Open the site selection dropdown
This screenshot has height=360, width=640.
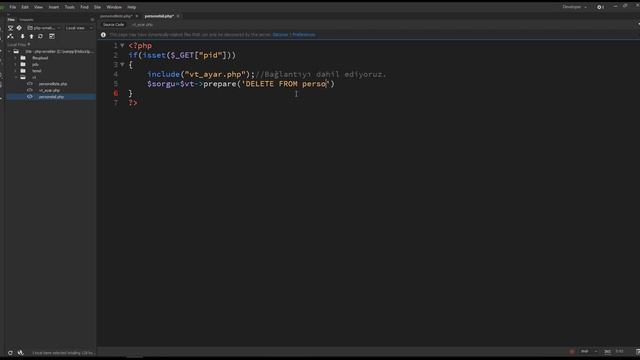[44, 28]
